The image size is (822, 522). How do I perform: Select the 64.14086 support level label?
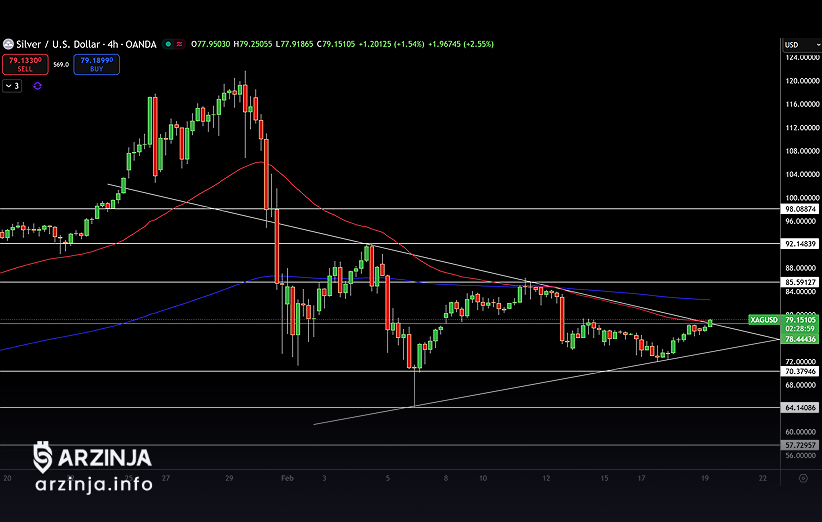[800, 407]
